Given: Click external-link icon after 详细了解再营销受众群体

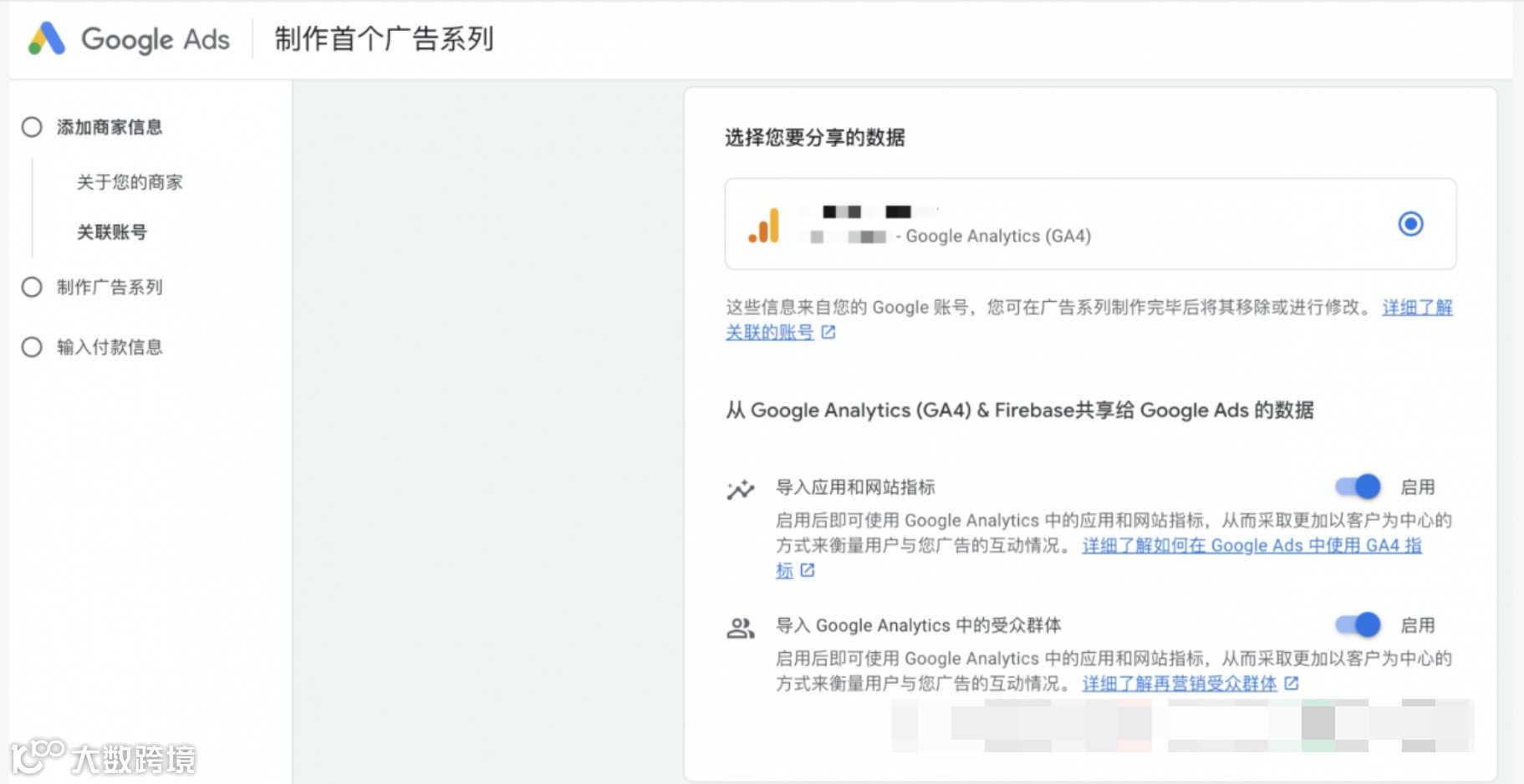Looking at the screenshot, I should click(1291, 684).
